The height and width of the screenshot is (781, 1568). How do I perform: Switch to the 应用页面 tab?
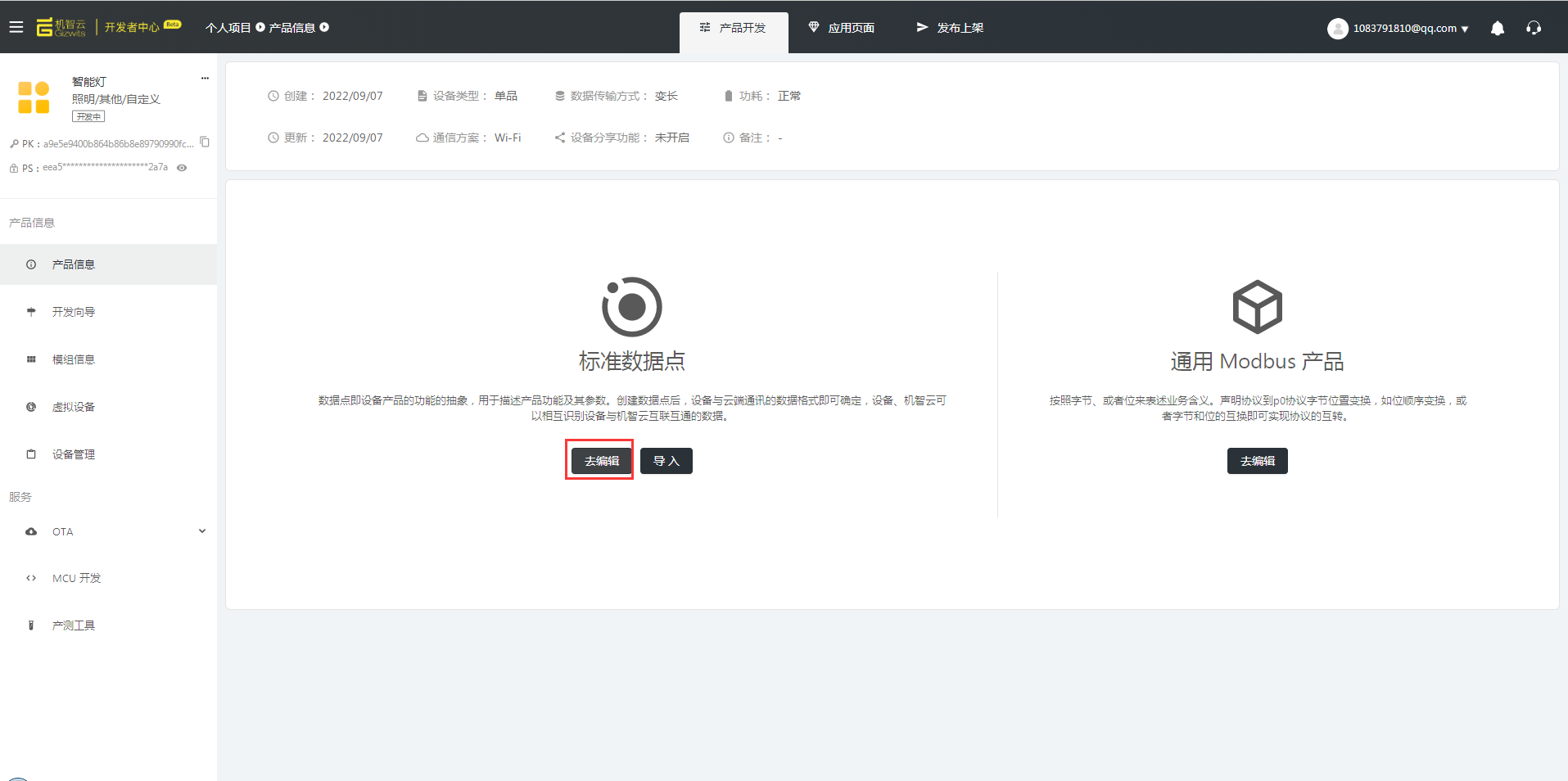(842, 28)
